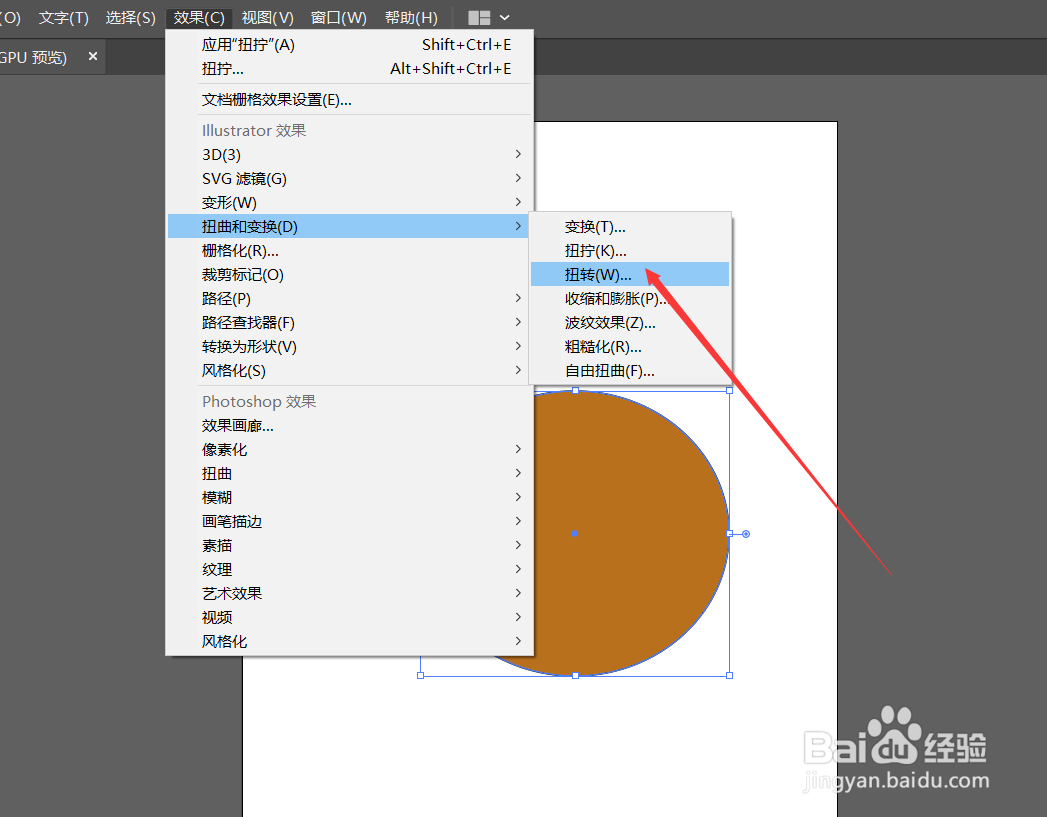Click the bottom-right bounding box handle
The image size is (1047, 817).
(x=729, y=675)
